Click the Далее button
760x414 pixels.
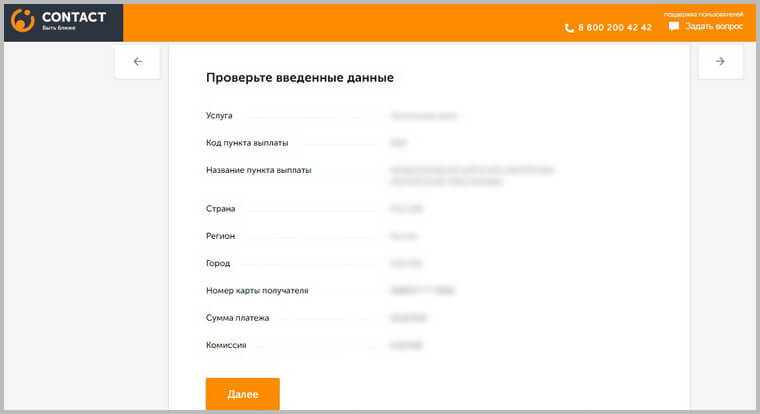[243, 394]
